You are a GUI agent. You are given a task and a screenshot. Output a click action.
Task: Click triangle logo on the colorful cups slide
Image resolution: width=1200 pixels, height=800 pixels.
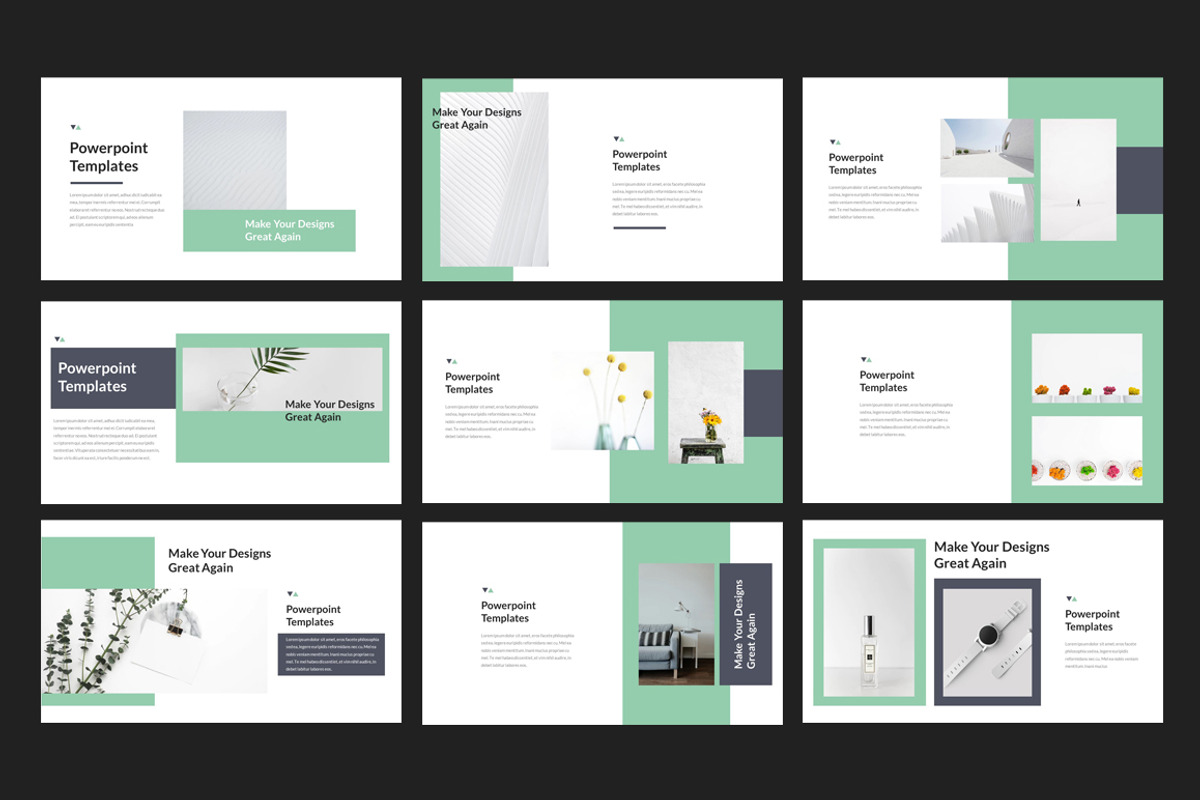pyautogui.click(x=866, y=359)
